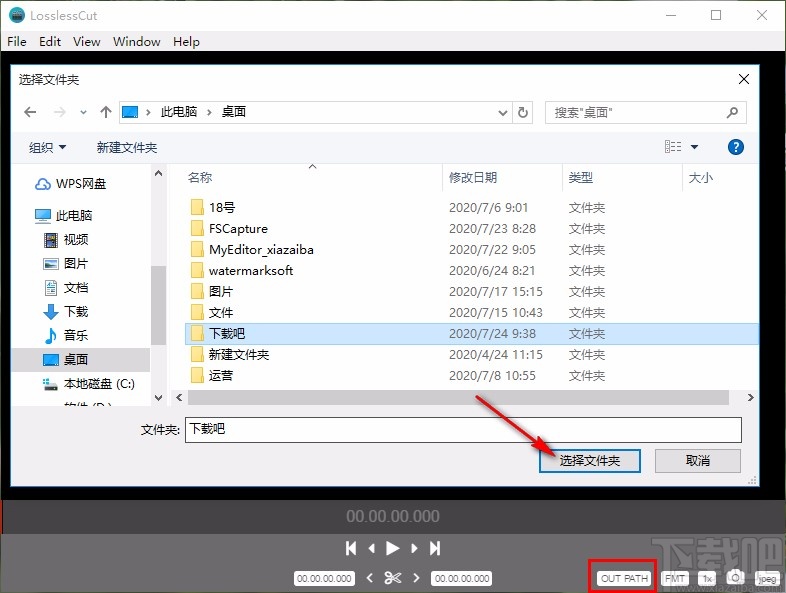Play the video
This screenshot has height=593, width=786.
pyautogui.click(x=392, y=548)
